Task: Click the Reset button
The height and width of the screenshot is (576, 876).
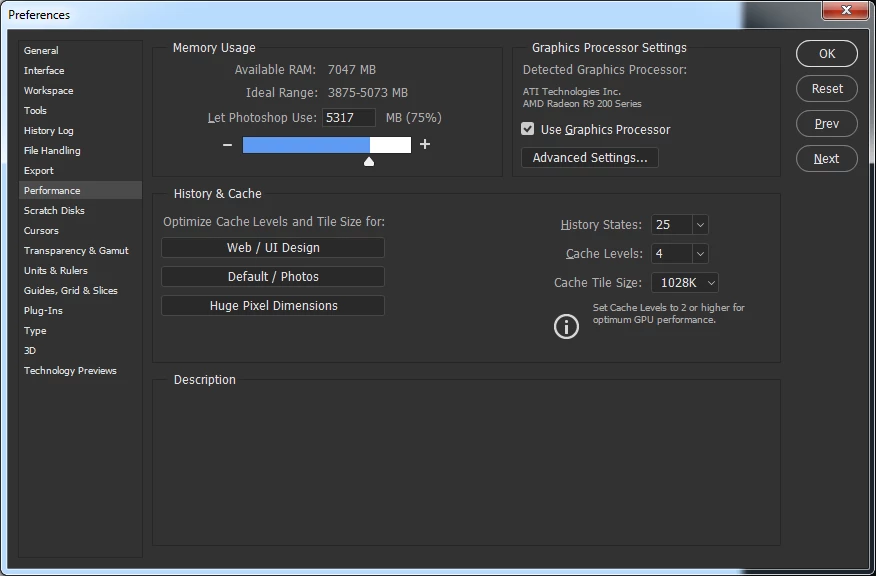Action: point(827,89)
